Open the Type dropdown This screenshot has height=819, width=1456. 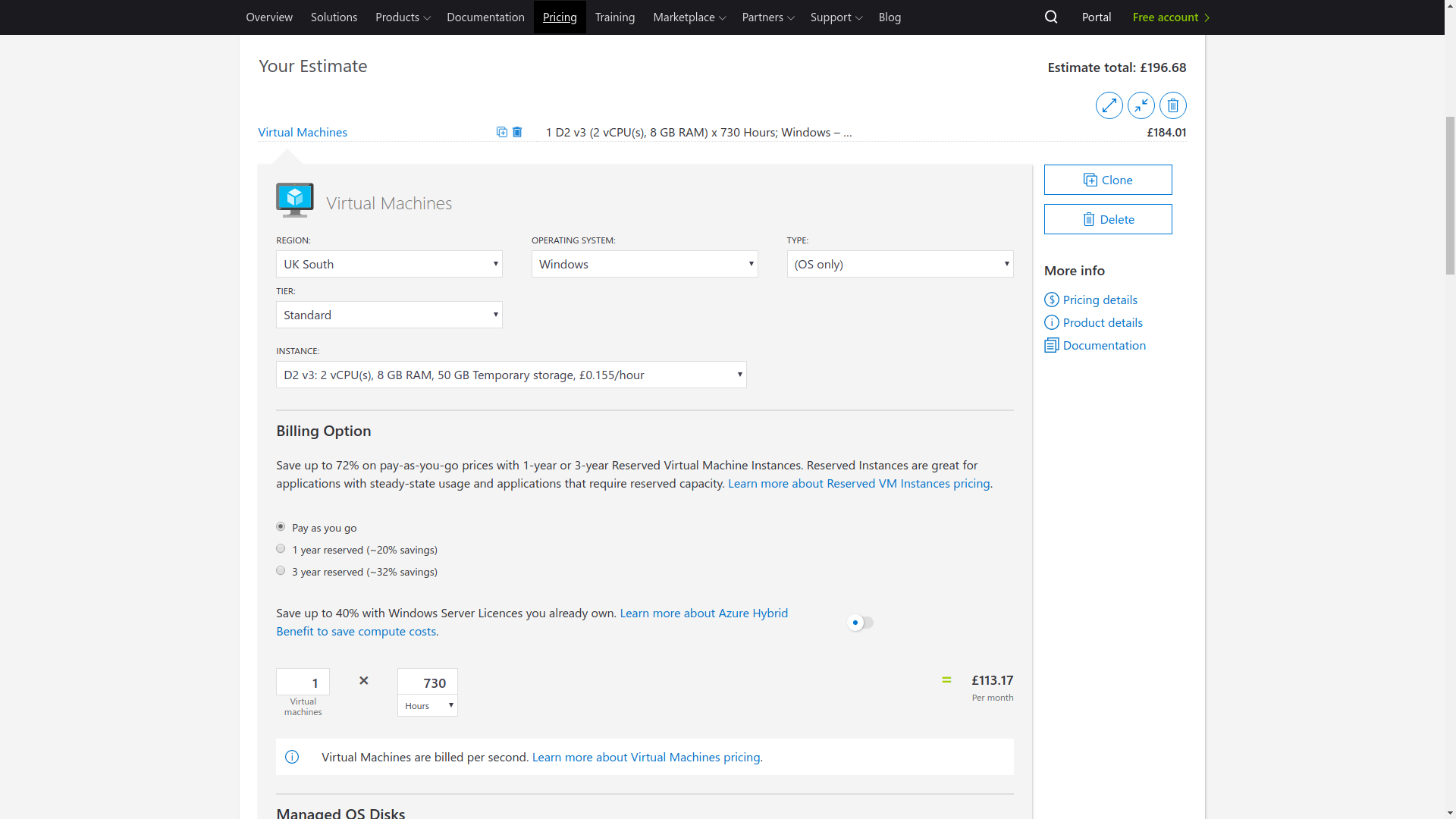click(900, 264)
